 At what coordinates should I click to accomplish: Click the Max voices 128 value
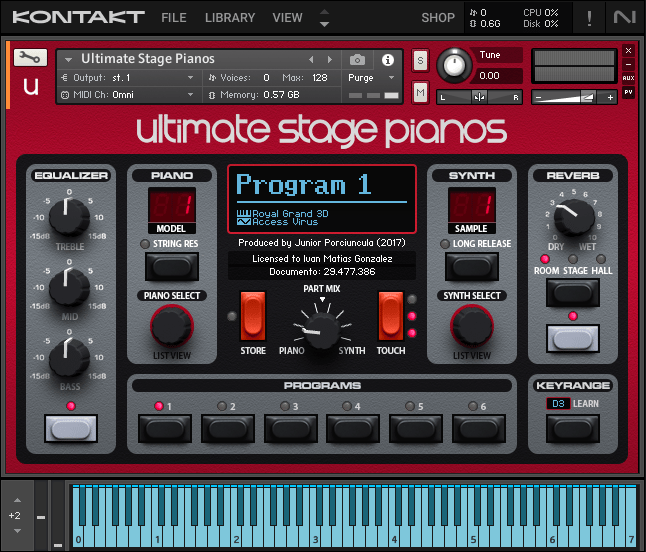click(320, 77)
